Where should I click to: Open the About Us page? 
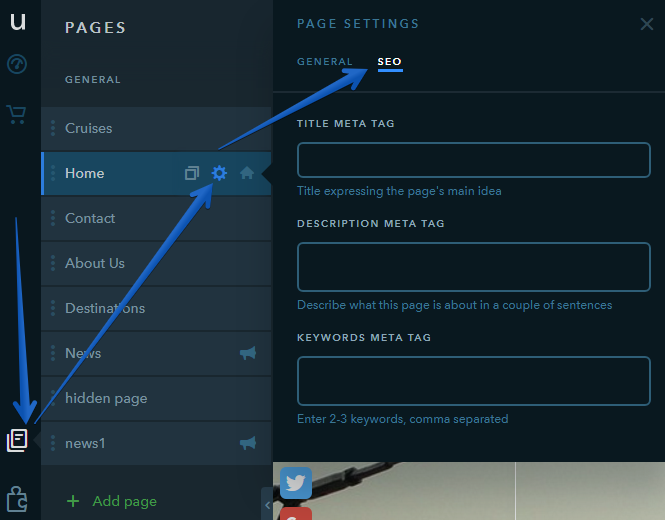pyautogui.click(x=156, y=263)
